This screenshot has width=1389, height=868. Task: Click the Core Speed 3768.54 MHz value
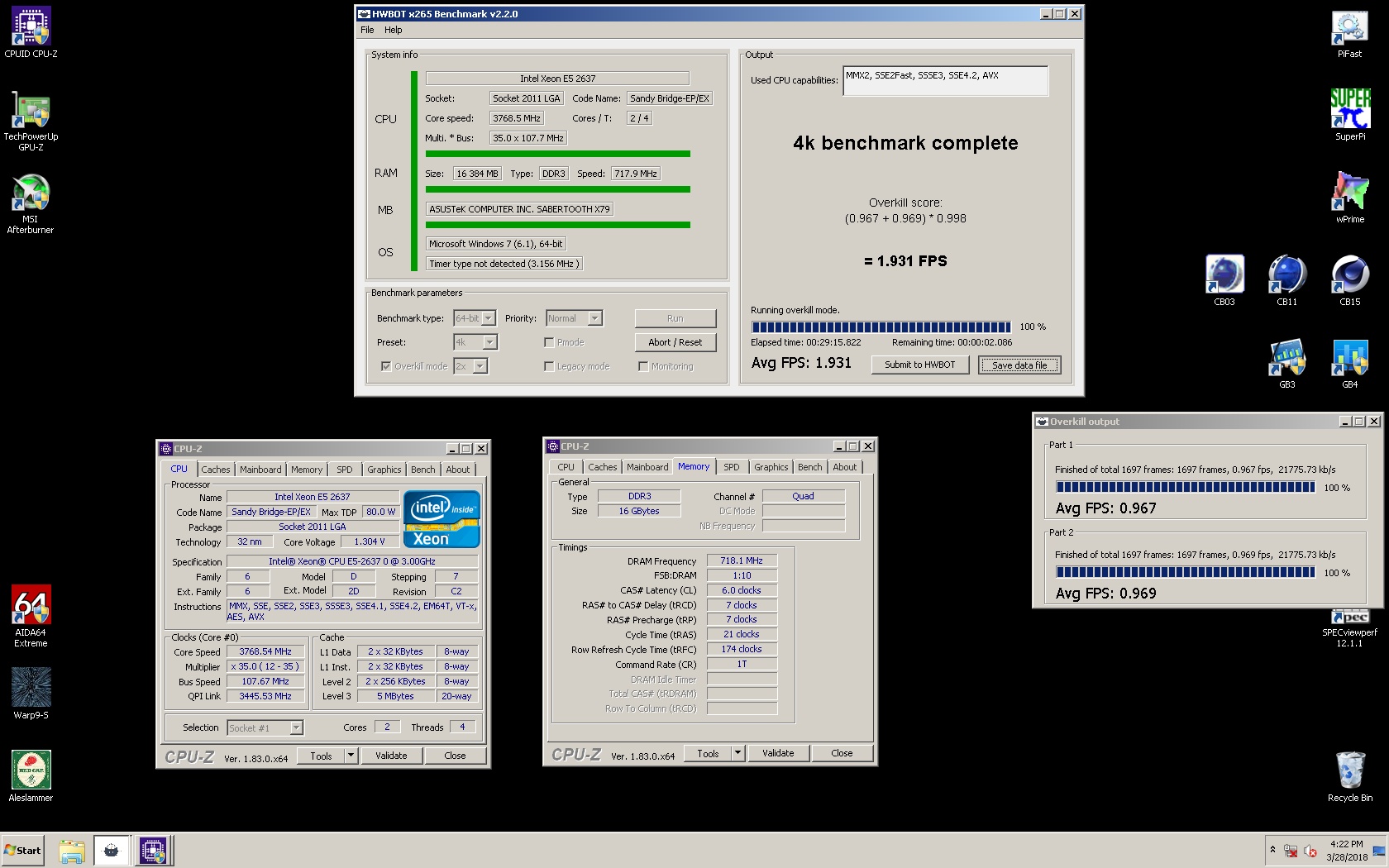click(x=265, y=651)
